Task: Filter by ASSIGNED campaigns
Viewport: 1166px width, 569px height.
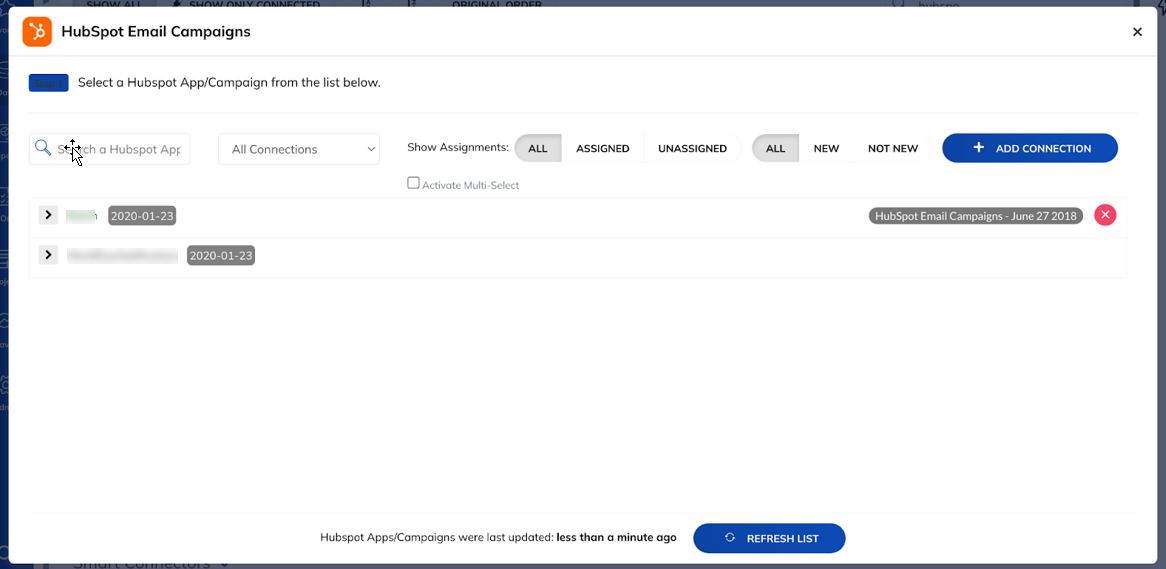Action: [x=603, y=149]
